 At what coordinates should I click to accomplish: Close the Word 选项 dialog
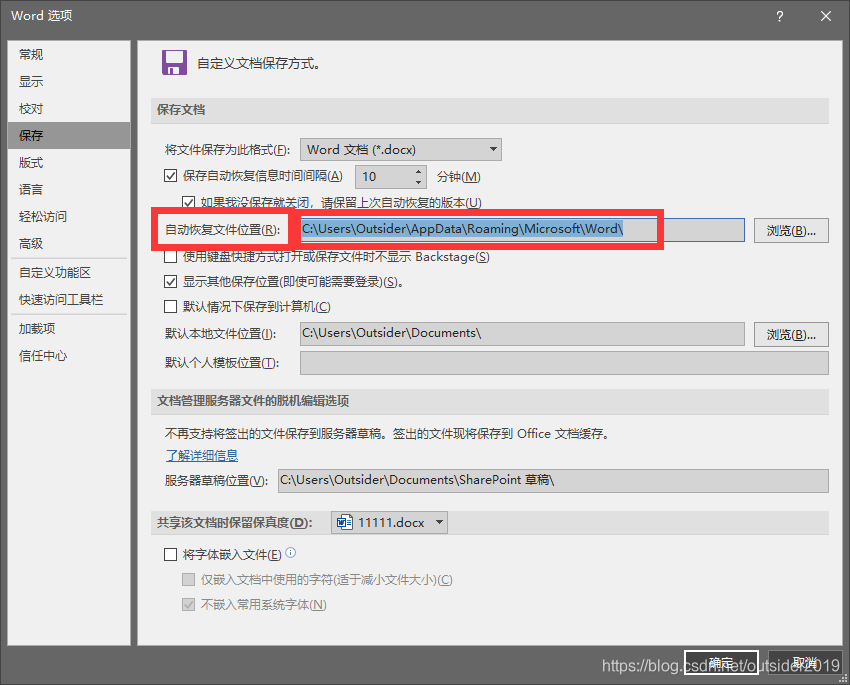[x=826, y=16]
